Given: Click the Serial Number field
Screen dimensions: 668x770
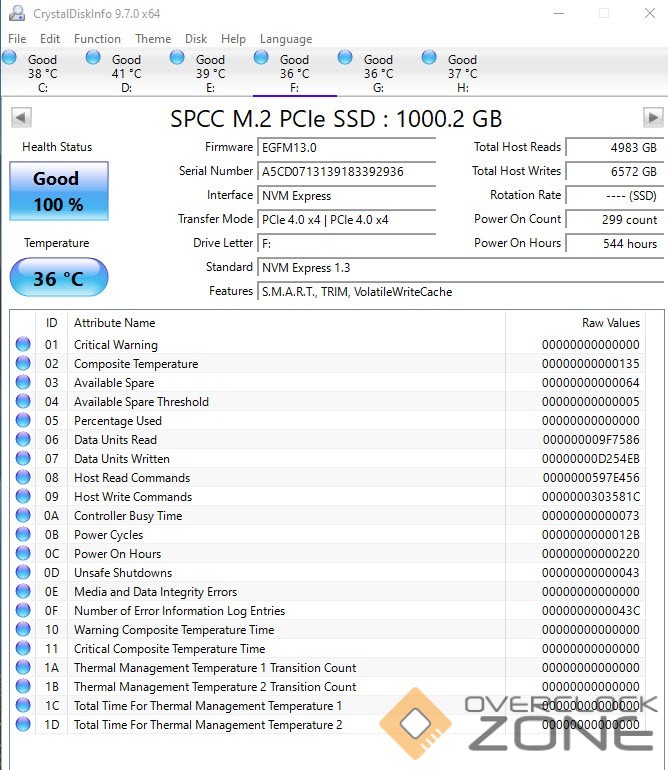Looking at the screenshot, I should (347, 171).
